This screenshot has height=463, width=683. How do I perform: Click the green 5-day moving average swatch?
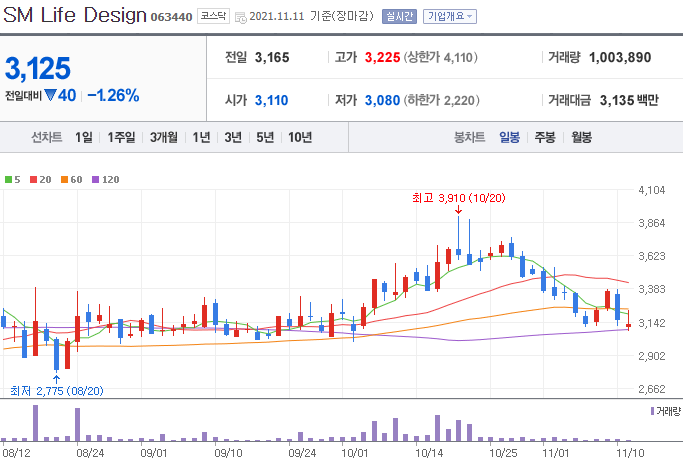pos(8,179)
